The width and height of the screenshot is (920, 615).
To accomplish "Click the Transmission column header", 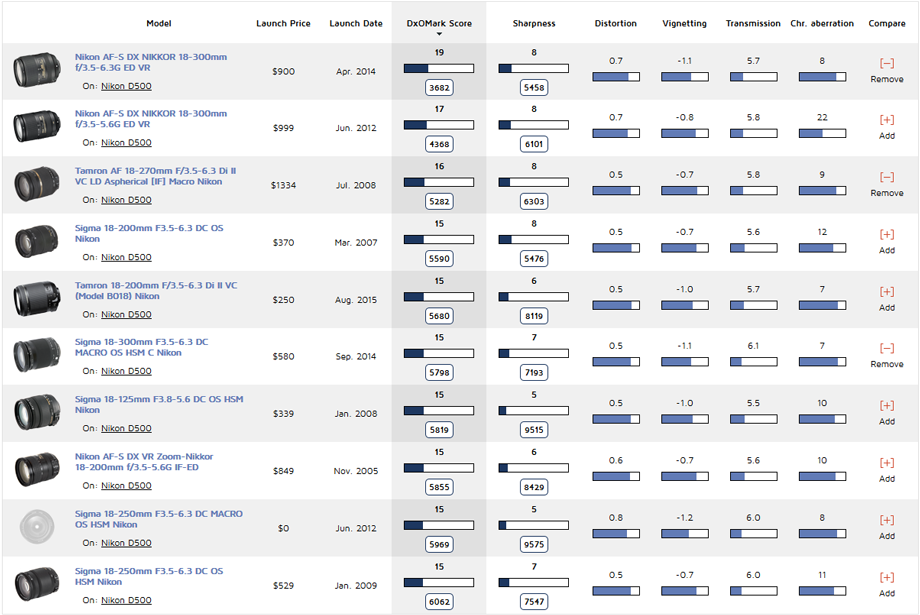I will pyautogui.click(x=753, y=23).
